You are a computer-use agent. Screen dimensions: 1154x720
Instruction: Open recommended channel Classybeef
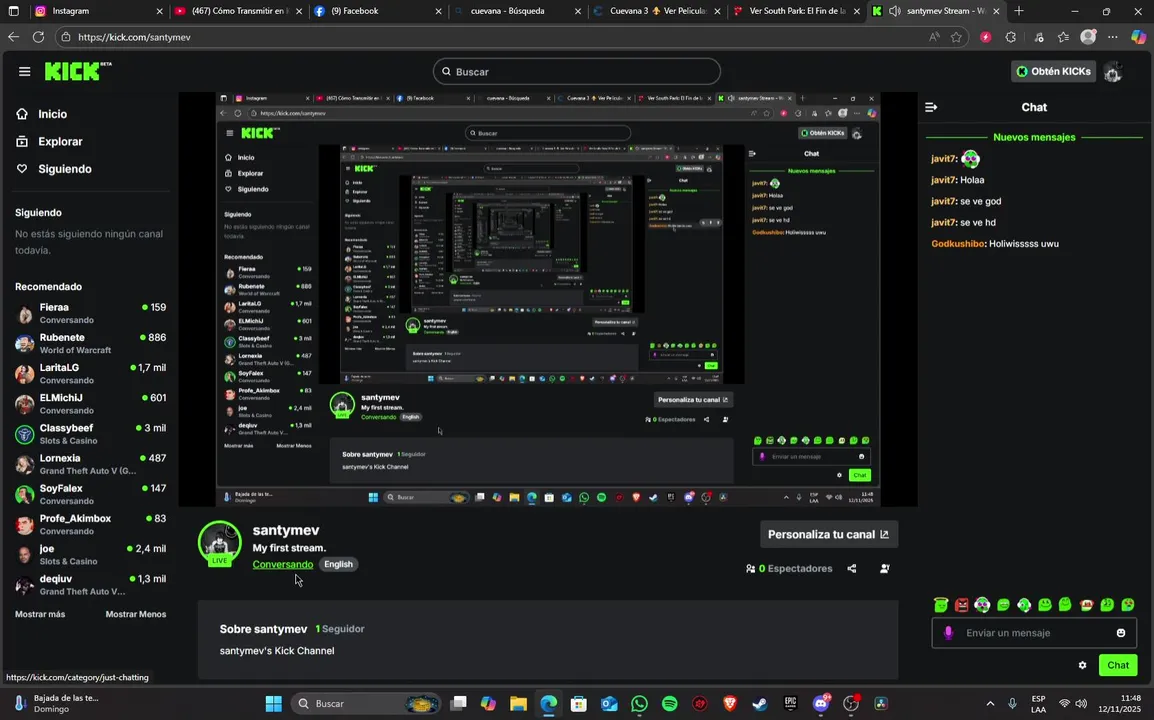91,434
